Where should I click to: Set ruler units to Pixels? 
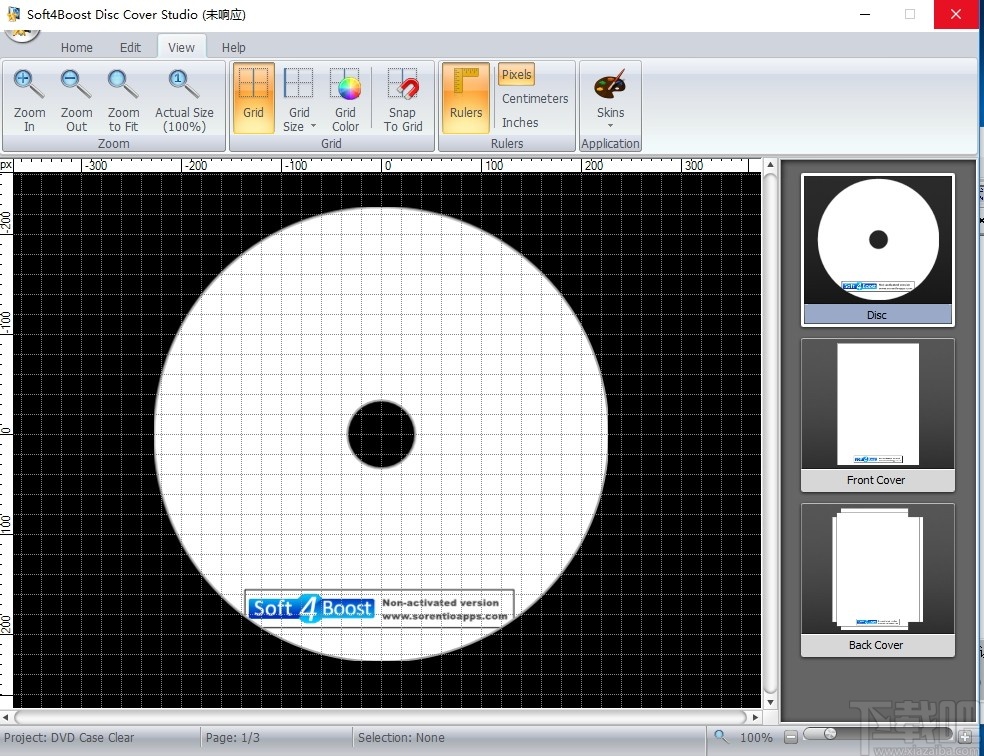[516, 74]
